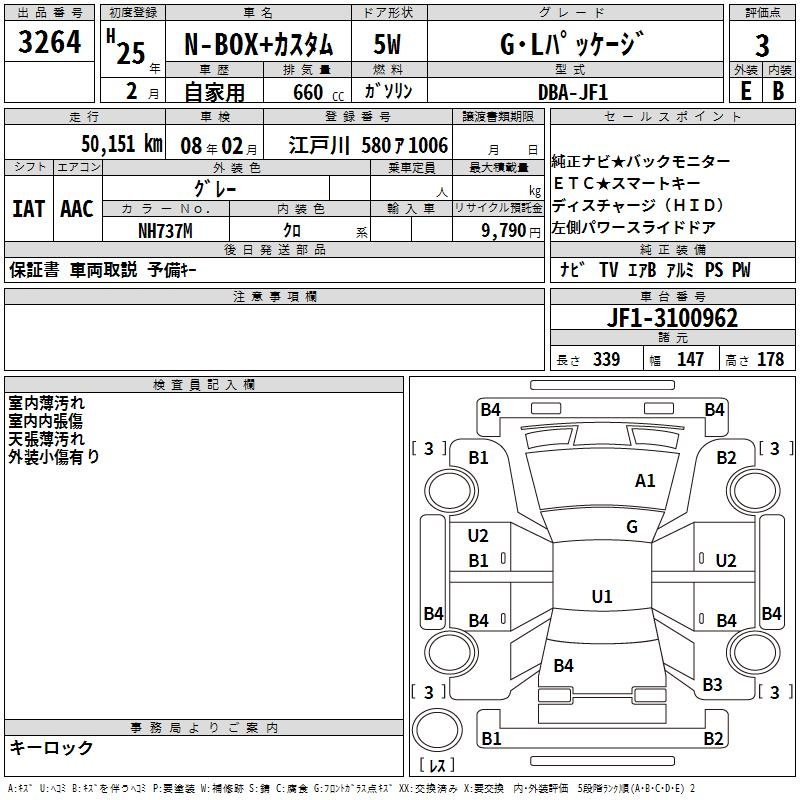Click windshield mark A1 on diagram
The width and height of the screenshot is (800, 800).
(x=645, y=481)
